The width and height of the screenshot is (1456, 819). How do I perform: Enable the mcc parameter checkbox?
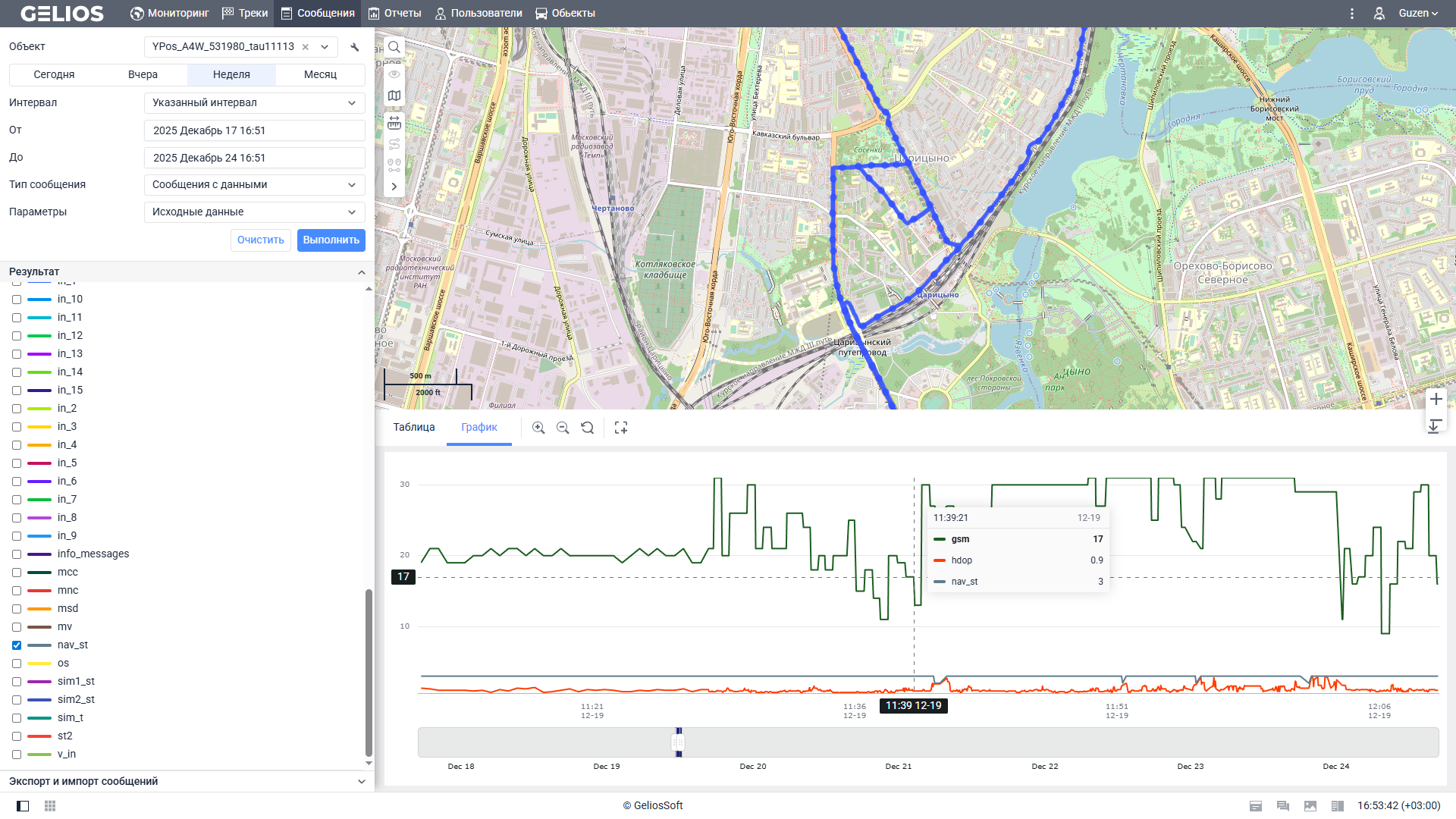pos(17,573)
